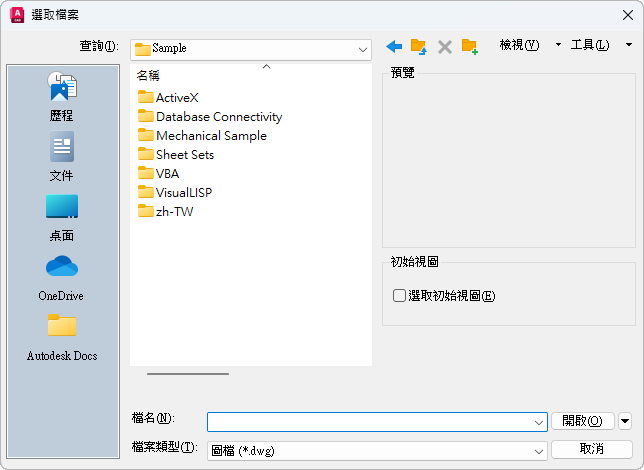Click the Delete X icon
This screenshot has width=644, height=470.
pyautogui.click(x=445, y=46)
